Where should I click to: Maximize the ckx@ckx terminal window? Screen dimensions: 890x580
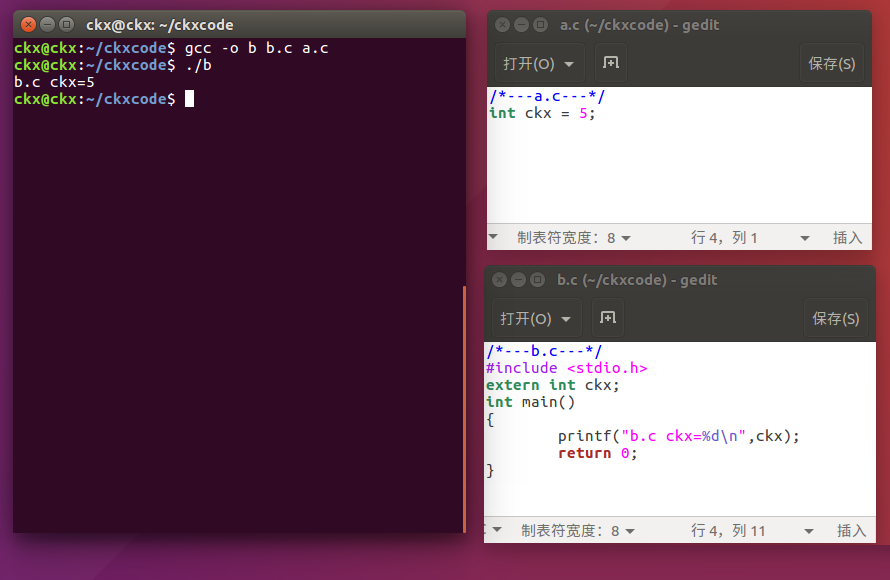[66, 24]
